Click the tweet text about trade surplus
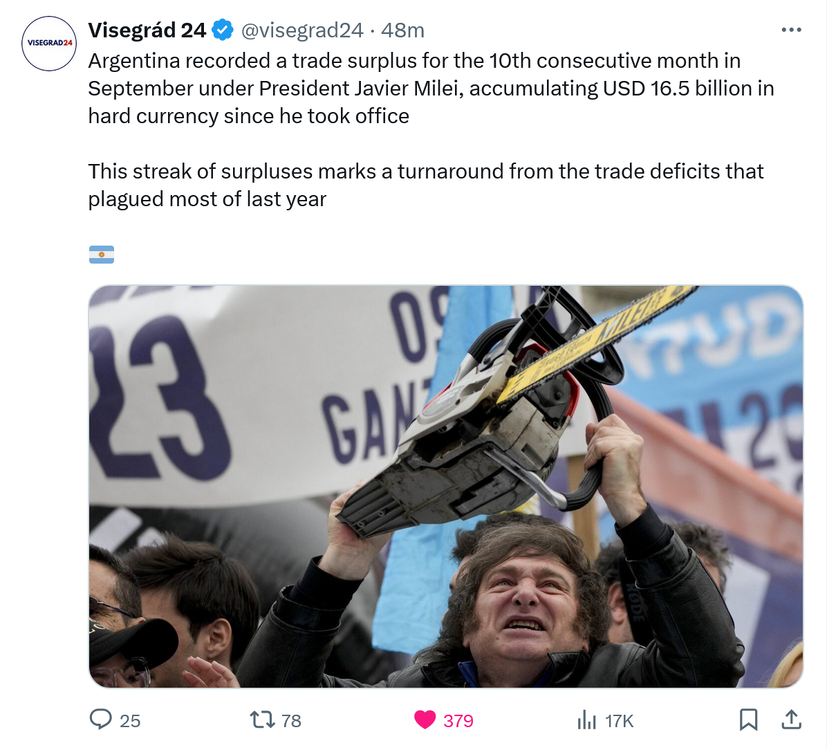Screen dimensions: 827x750 pos(431,88)
